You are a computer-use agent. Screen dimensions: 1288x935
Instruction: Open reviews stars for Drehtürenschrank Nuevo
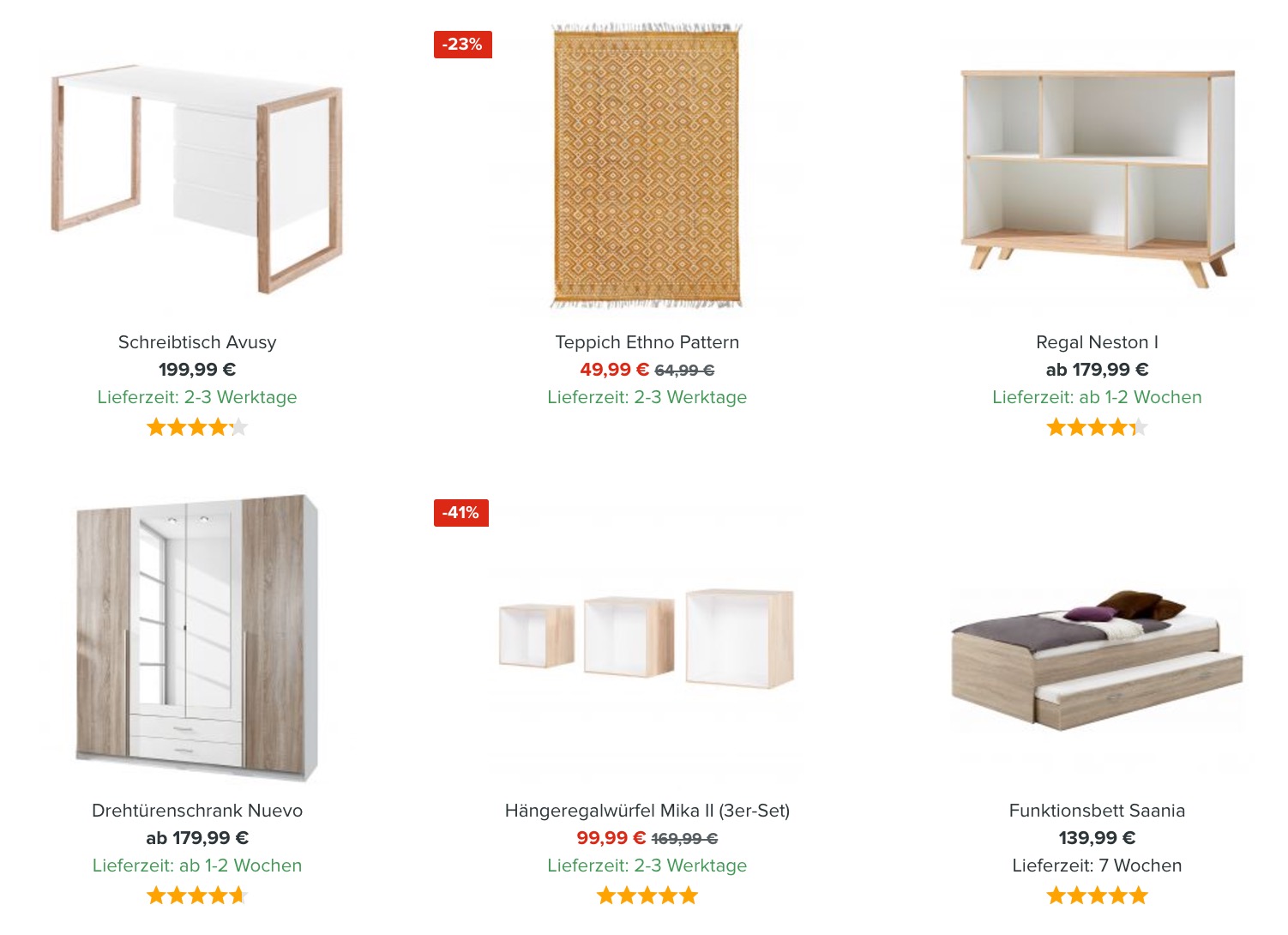[x=197, y=896]
